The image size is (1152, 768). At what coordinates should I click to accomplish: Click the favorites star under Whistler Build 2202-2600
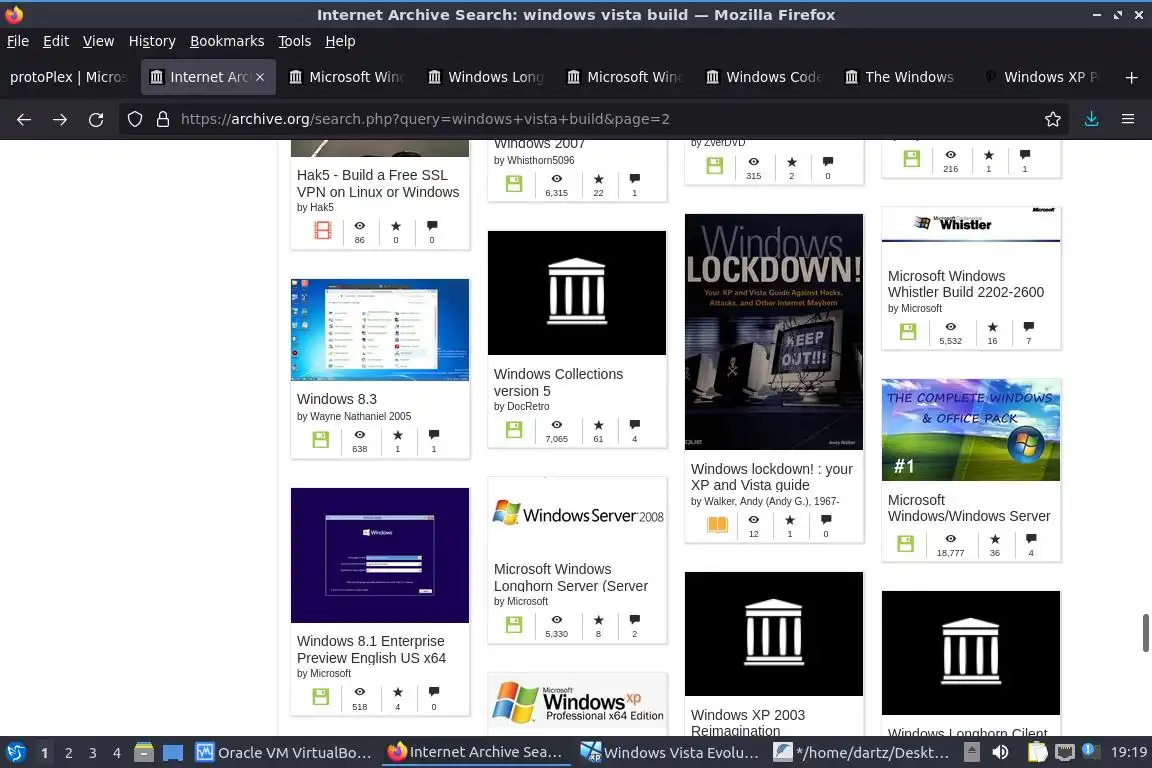pos(993,327)
